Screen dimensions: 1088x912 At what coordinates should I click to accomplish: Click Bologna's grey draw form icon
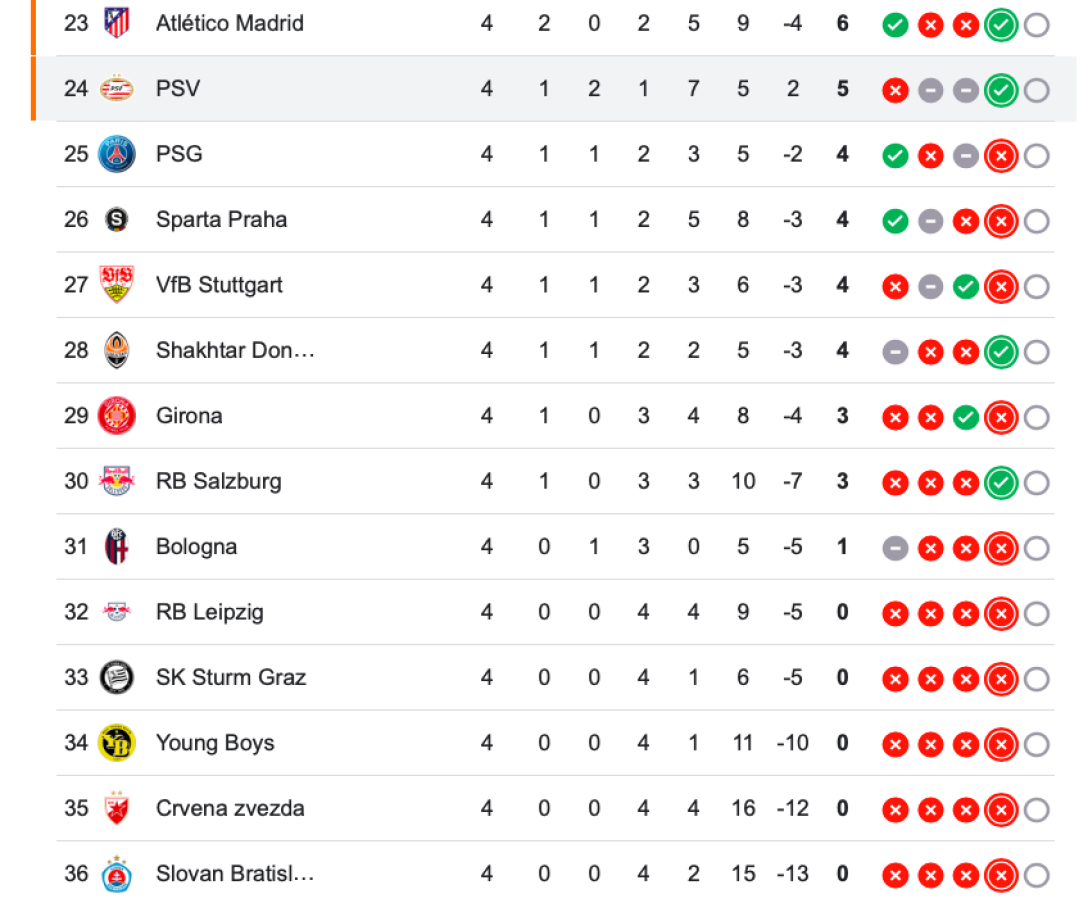895,549
